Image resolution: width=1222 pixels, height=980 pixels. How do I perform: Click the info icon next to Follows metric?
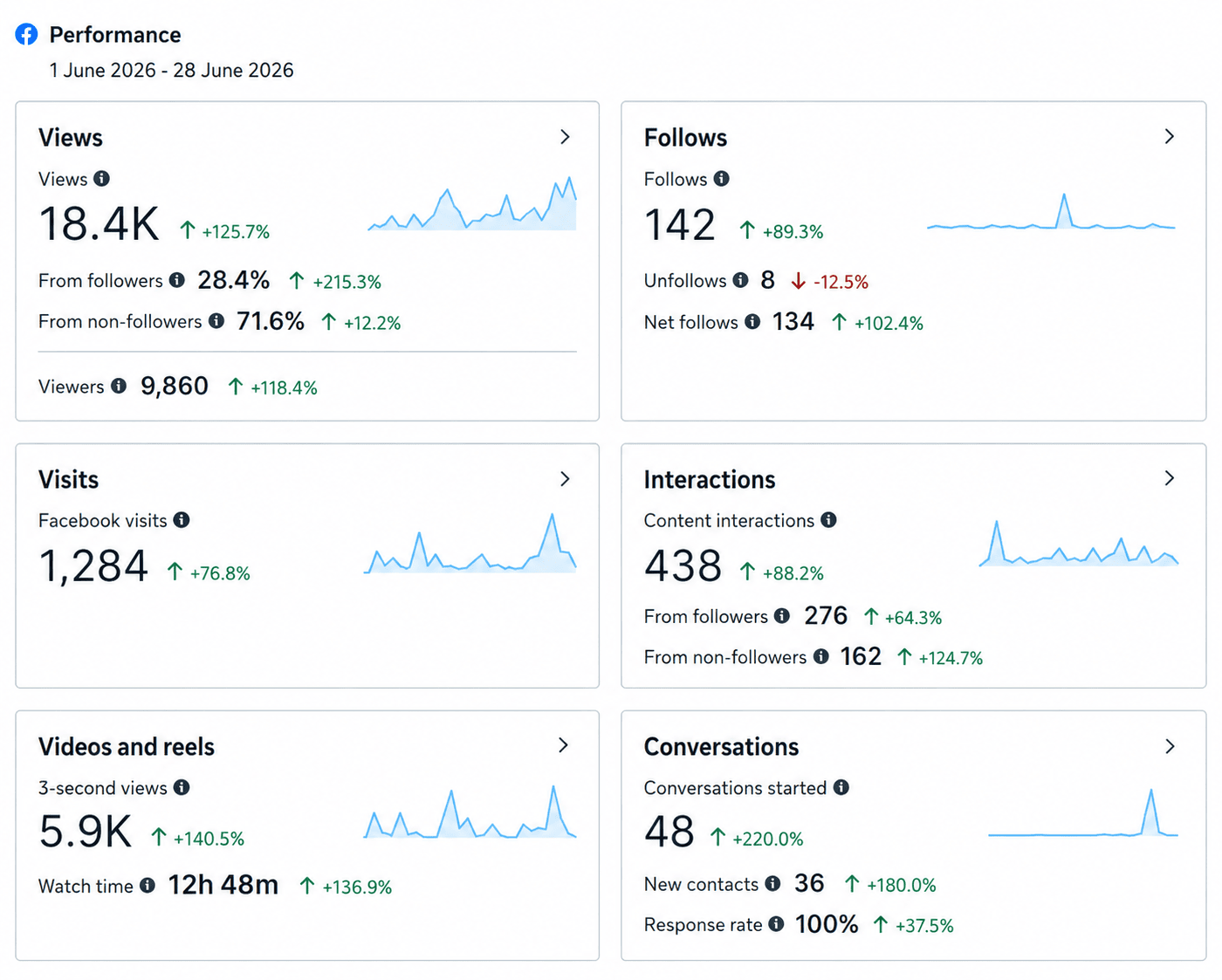coord(722,179)
